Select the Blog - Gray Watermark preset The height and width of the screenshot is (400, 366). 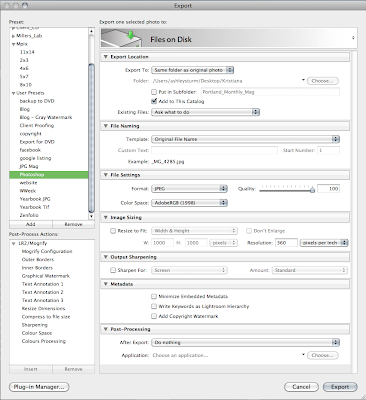coord(46,117)
